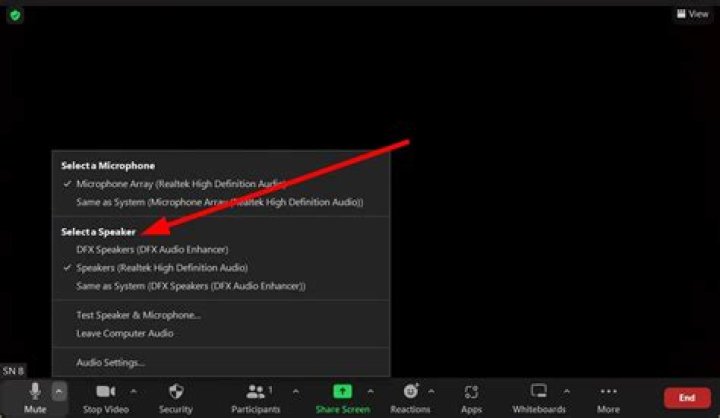Screen dimensions: 720x418
Task: Select Microphone Array (Realtek High Definition Audio)
Action: pos(180,184)
